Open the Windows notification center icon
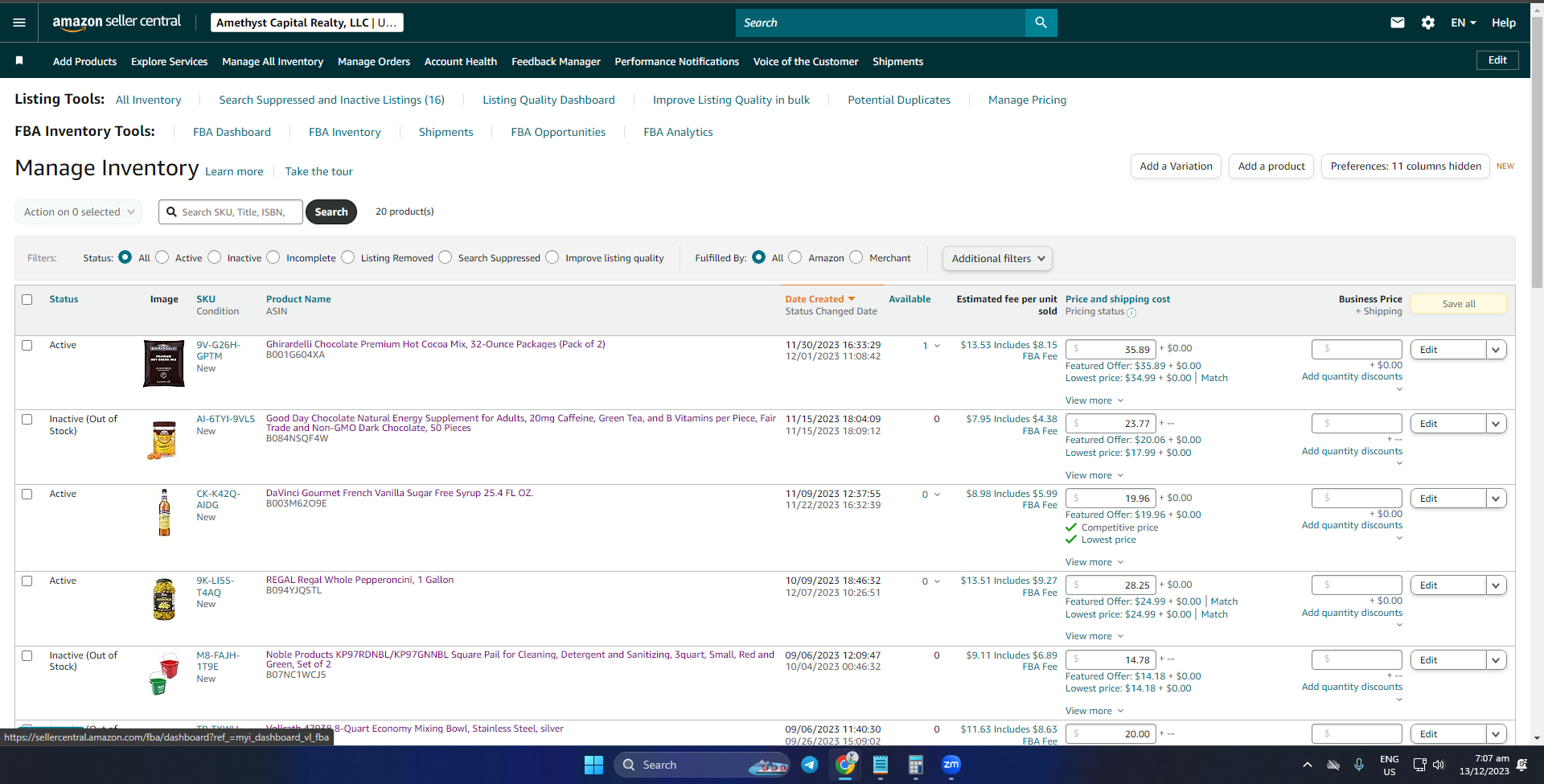Screen dimensions: 1544x784 point(1522,765)
